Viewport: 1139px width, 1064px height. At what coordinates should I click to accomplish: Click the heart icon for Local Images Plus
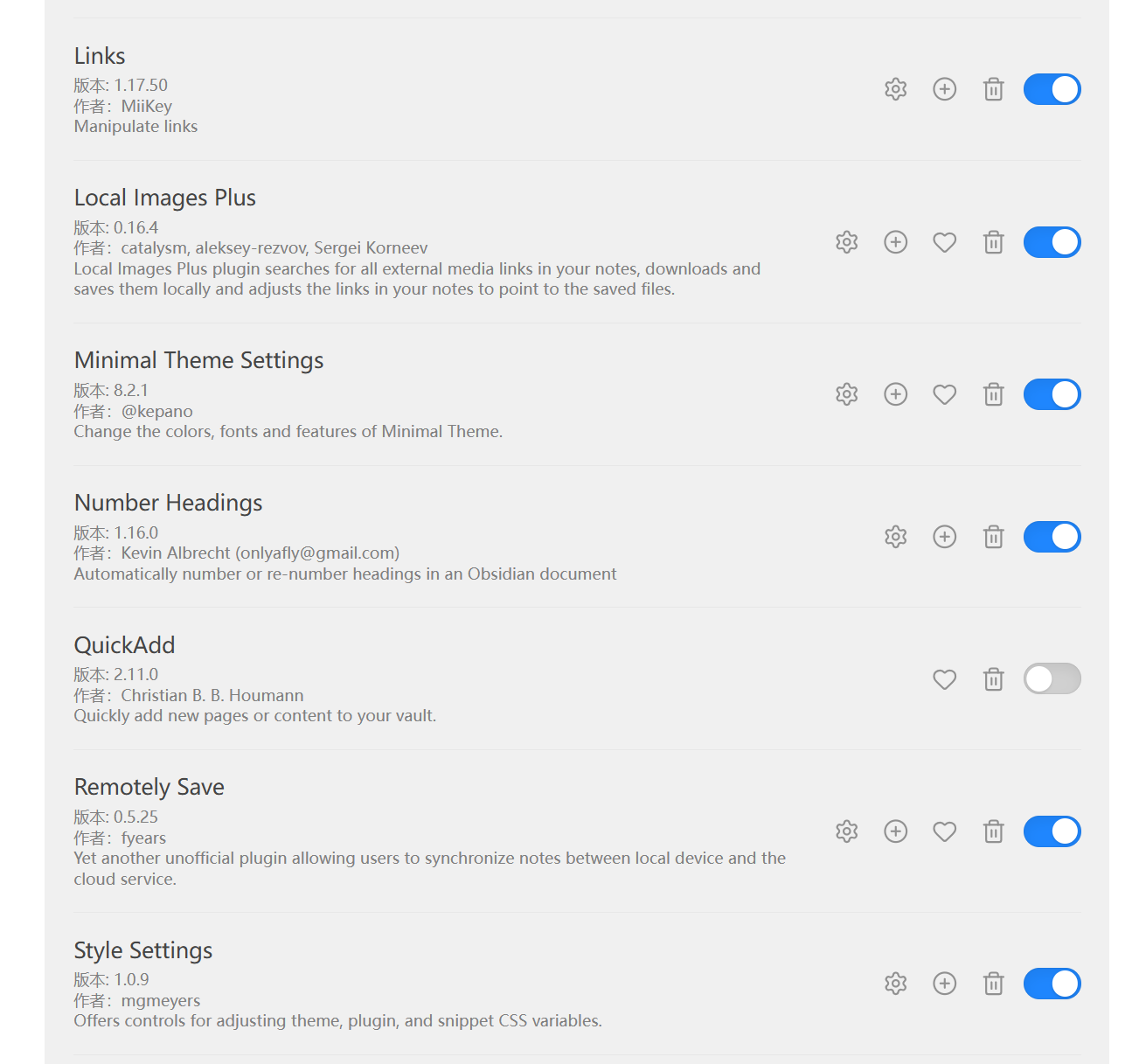[944, 242]
